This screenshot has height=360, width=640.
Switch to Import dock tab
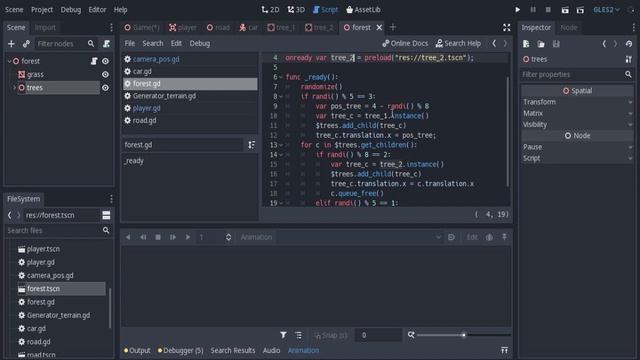coord(45,27)
